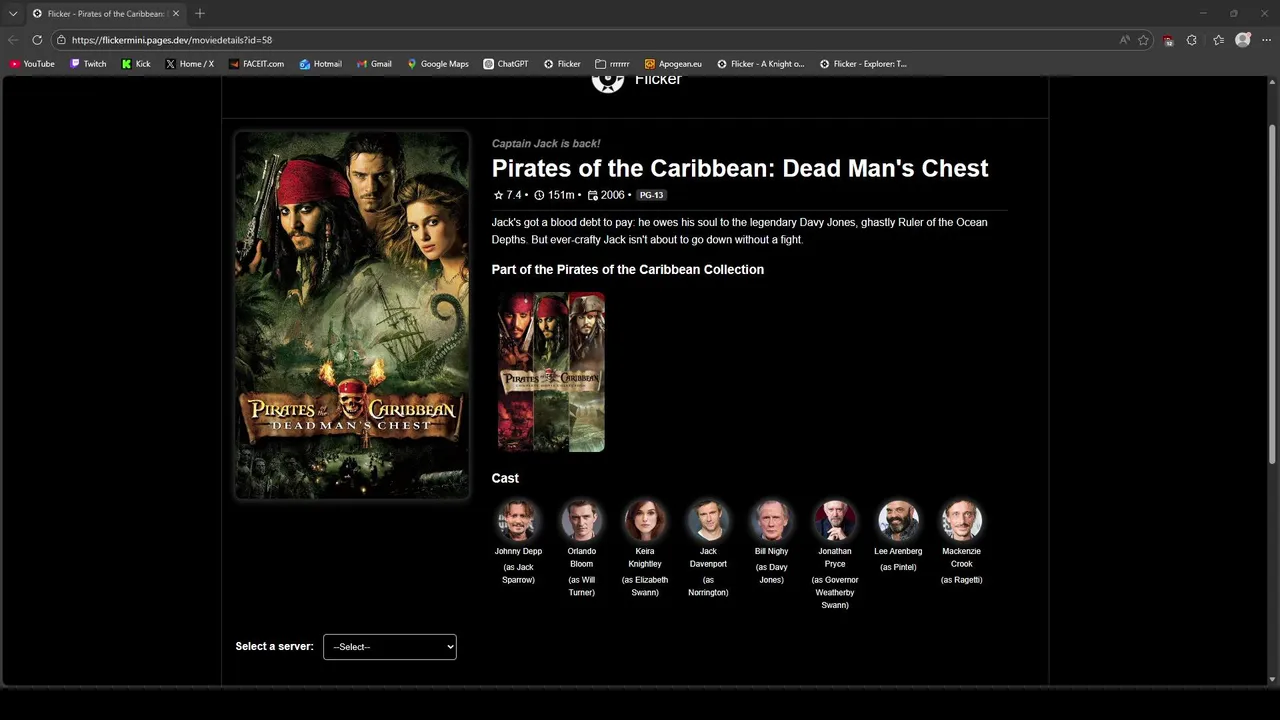Screen dimensions: 1280x720
Task: Open the ChatGPT bookmark
Action: tap(505, 64)
